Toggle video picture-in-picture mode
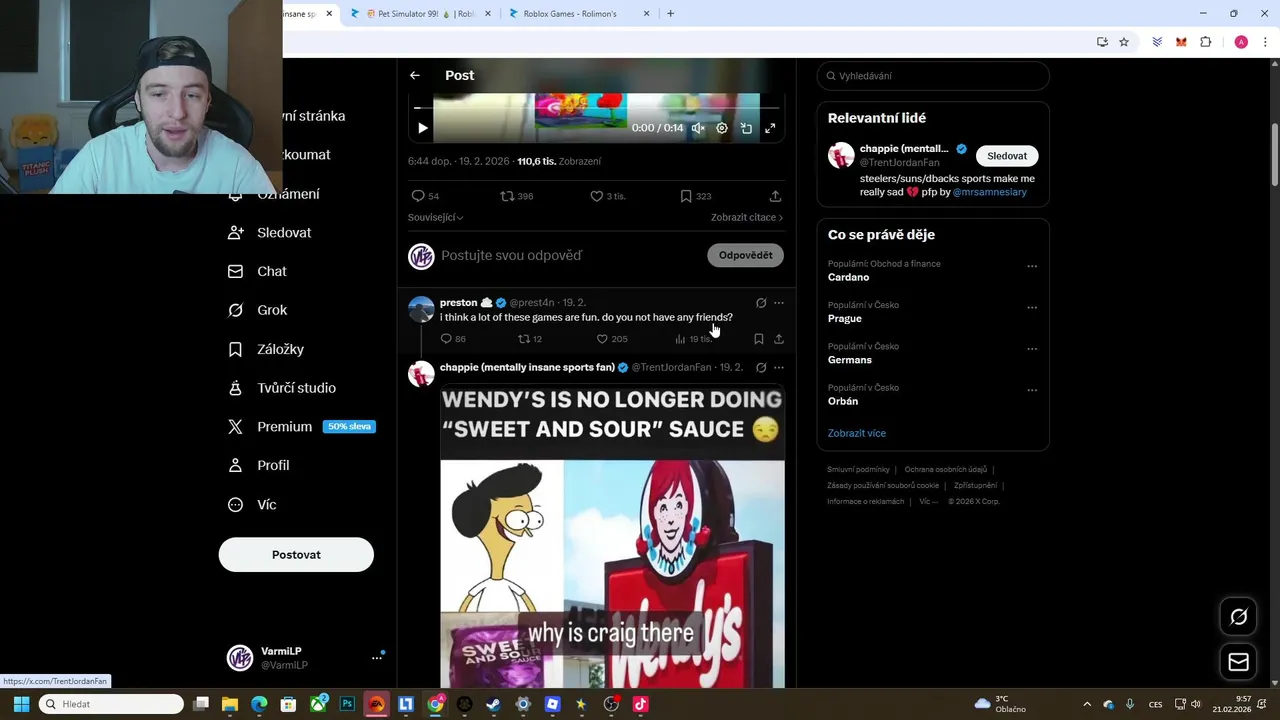 click(746, 128)
